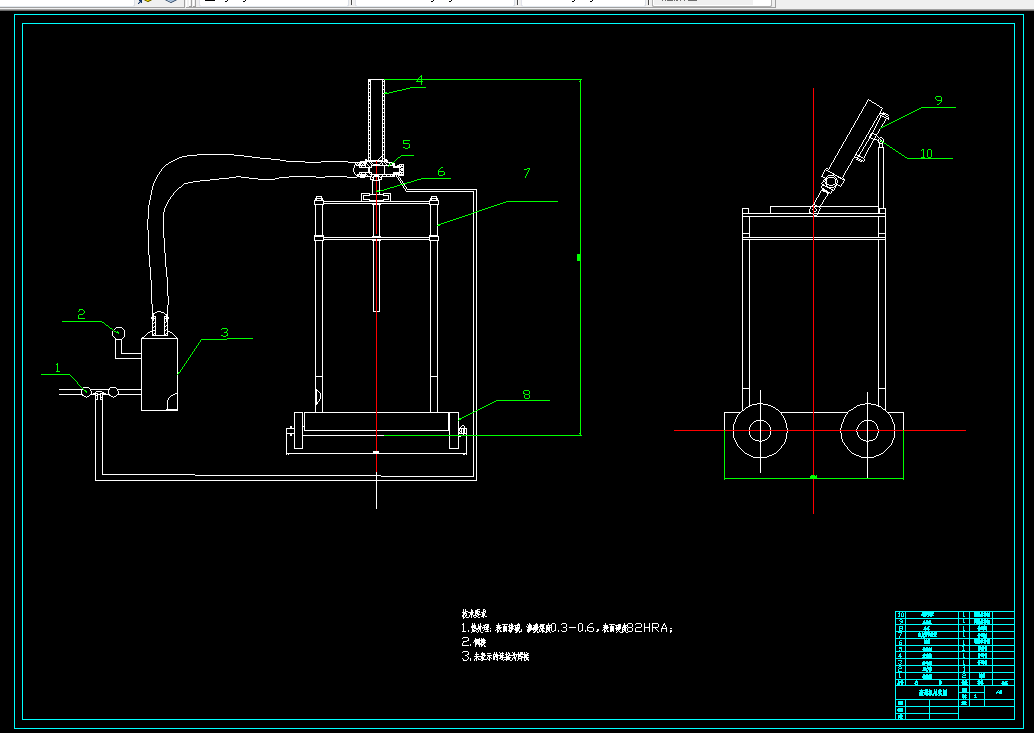Select technical requirement note line 2
The width and height of the screenshot is (1034, 733).
[473, 642]
